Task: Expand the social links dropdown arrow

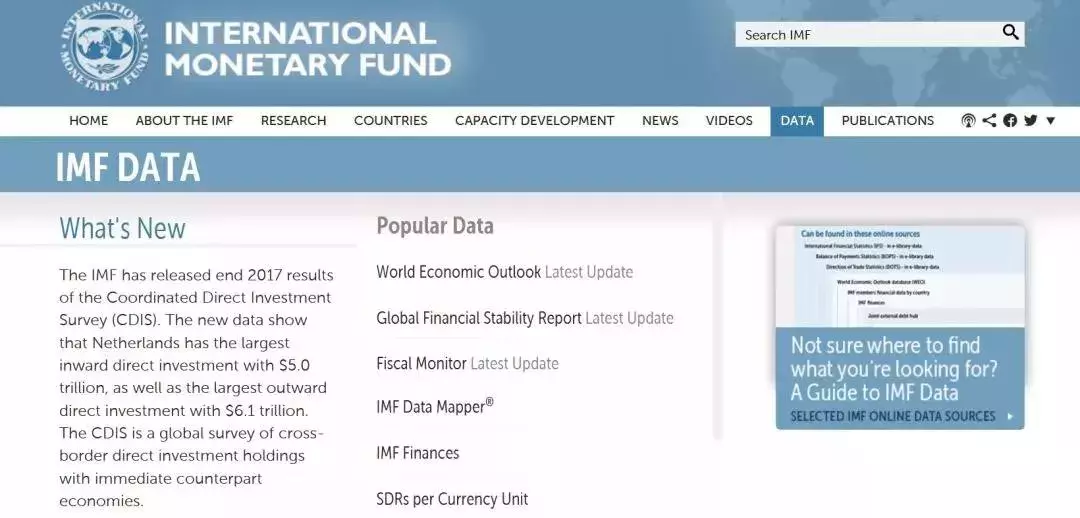Action: (x=1050, y=121)
